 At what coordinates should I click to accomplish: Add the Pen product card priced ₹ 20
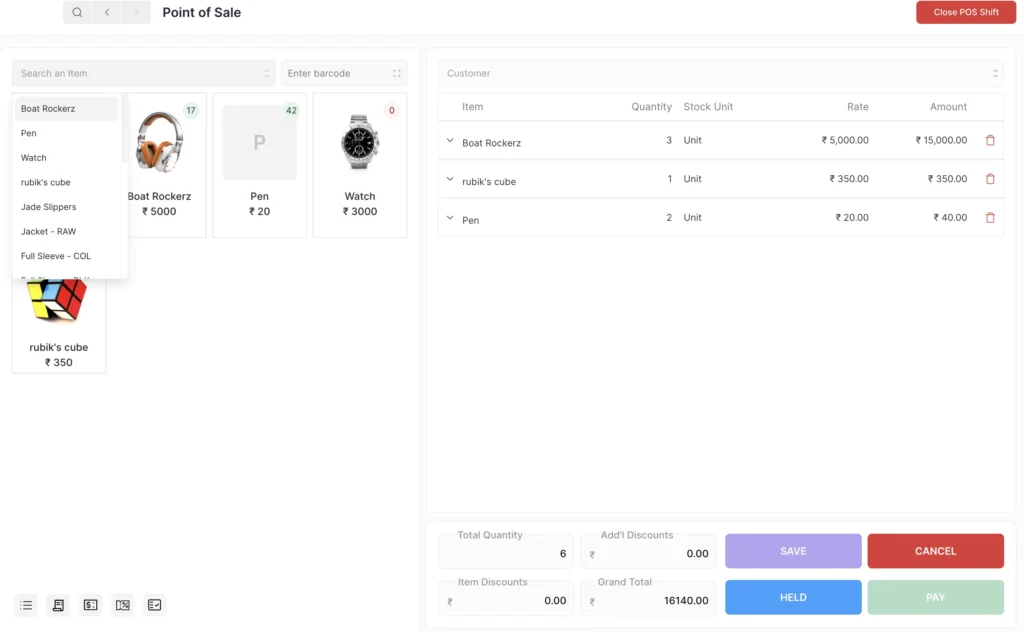click(x=259, y=165)
